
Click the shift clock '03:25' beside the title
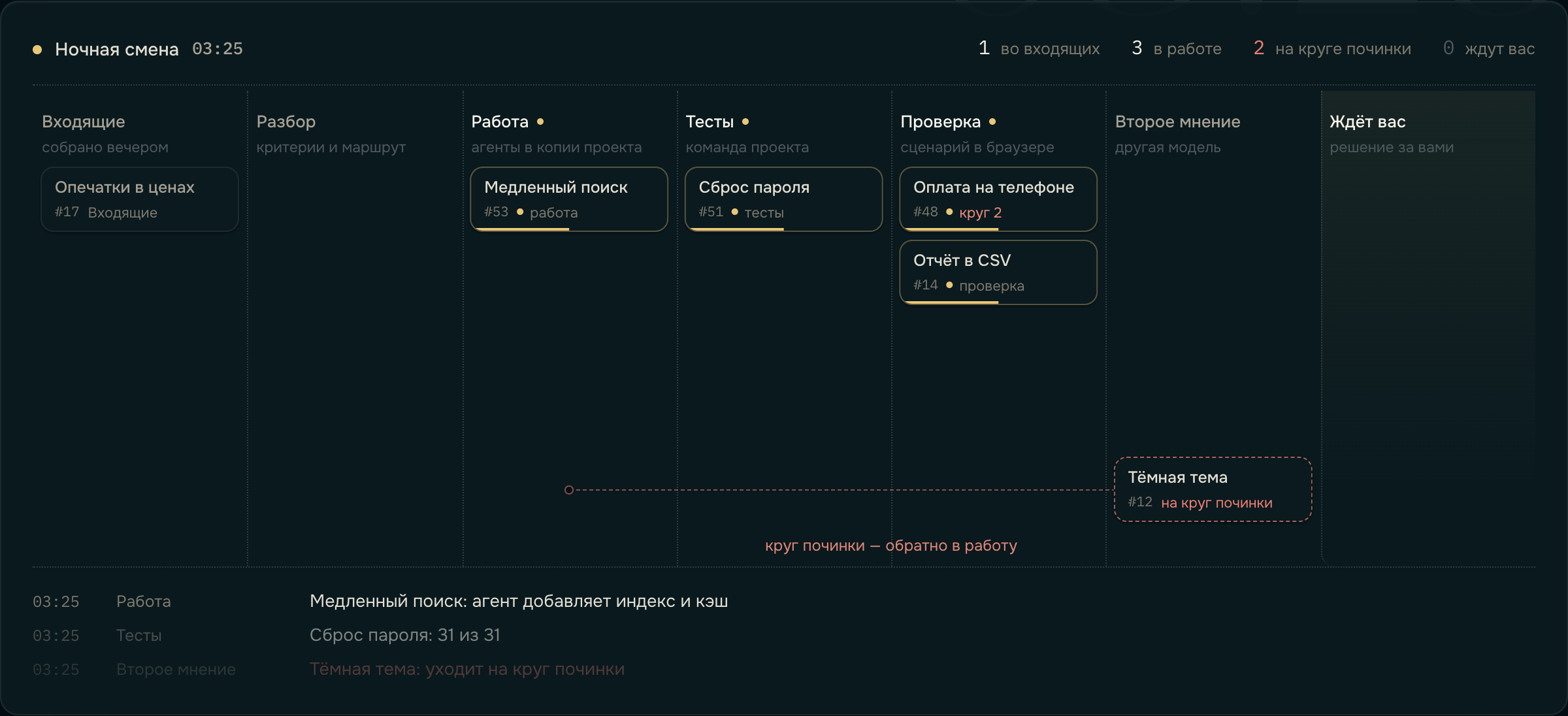point(218,49)
